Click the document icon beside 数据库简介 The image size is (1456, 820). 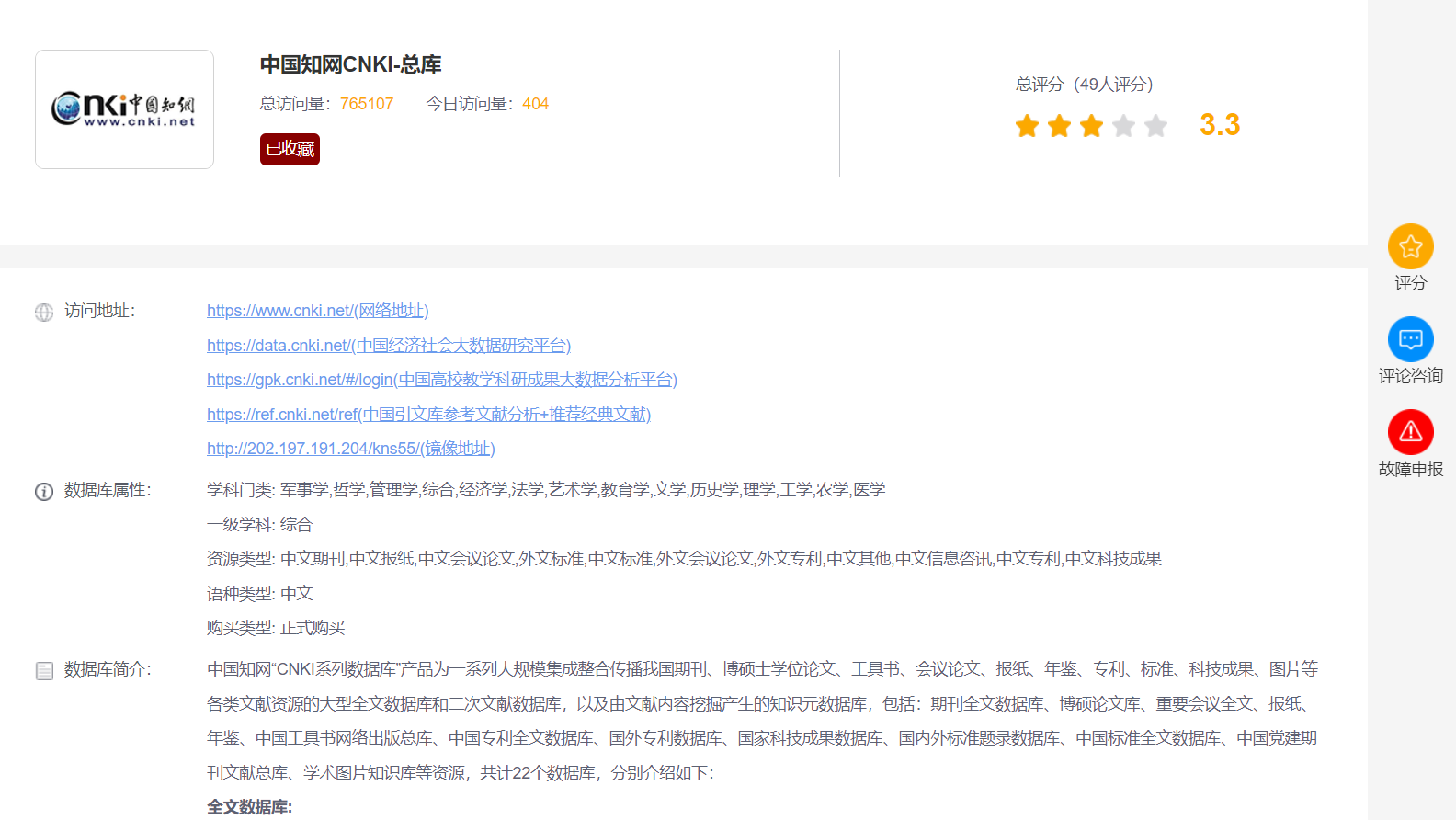tap(44, 671)
